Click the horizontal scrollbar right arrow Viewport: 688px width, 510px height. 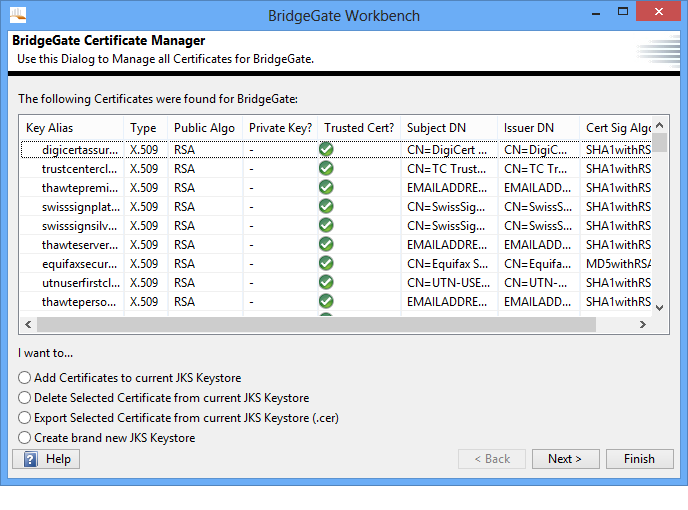643,324
